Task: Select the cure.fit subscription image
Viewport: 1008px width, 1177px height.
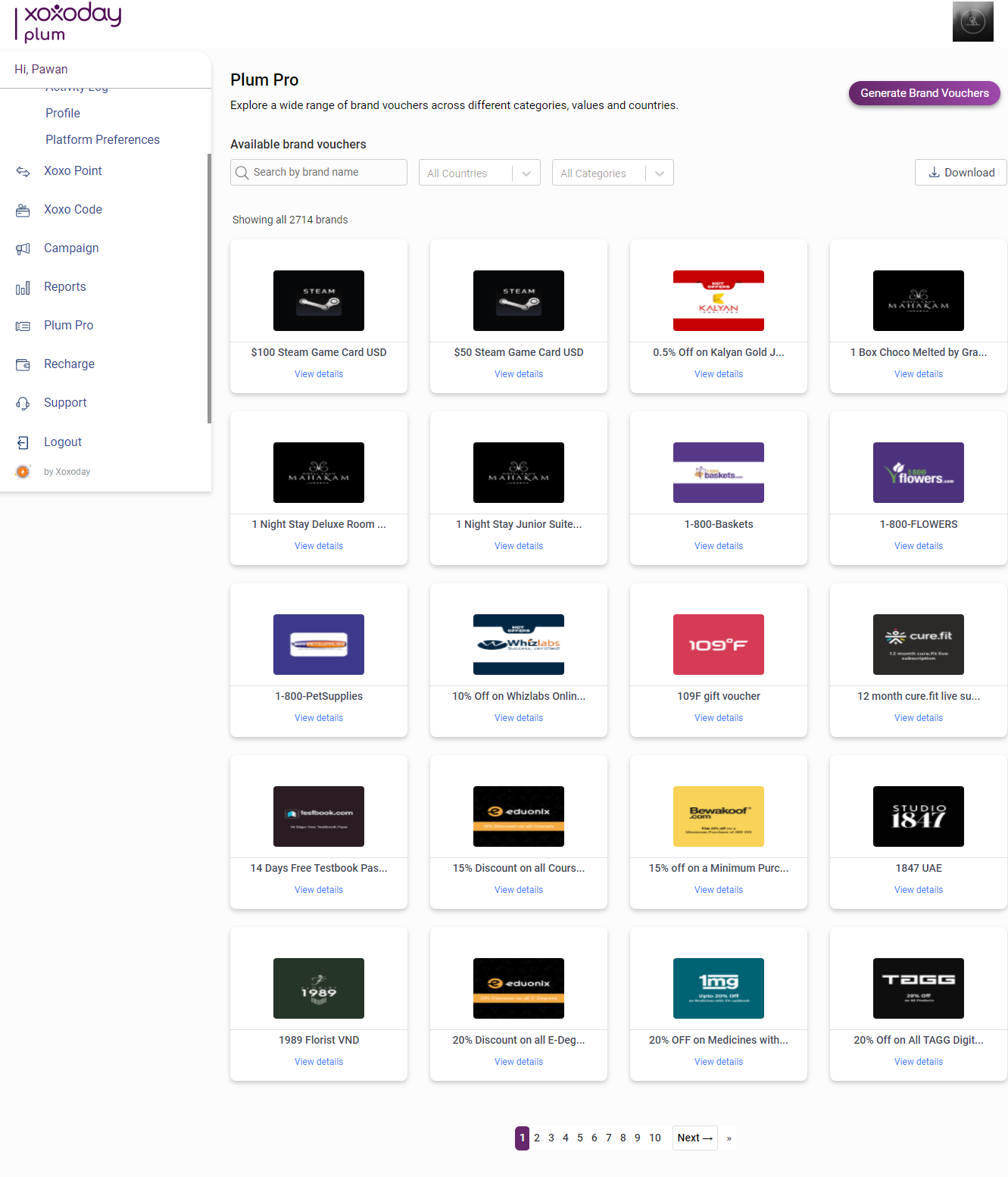Action: coord(919,645)
